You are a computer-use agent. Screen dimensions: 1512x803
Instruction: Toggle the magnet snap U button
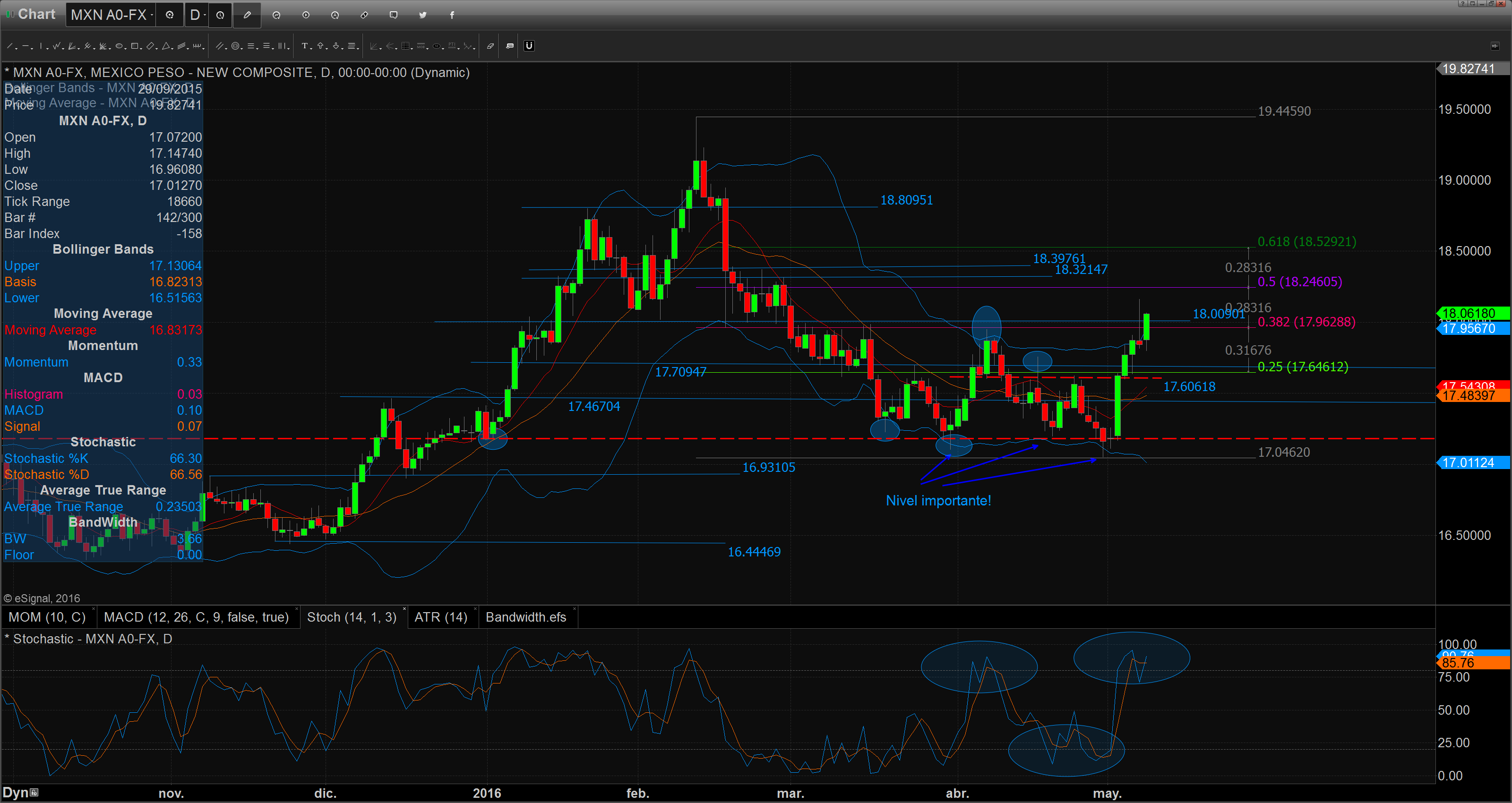pyautogui.click(x=529, y=46)
